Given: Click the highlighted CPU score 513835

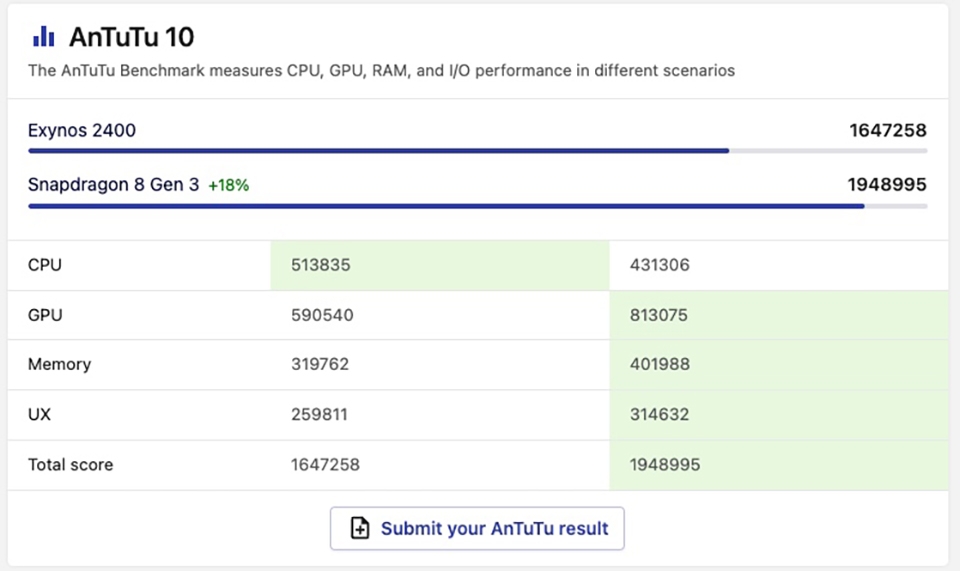Looking at the screenshot, I should click(321, 265).
